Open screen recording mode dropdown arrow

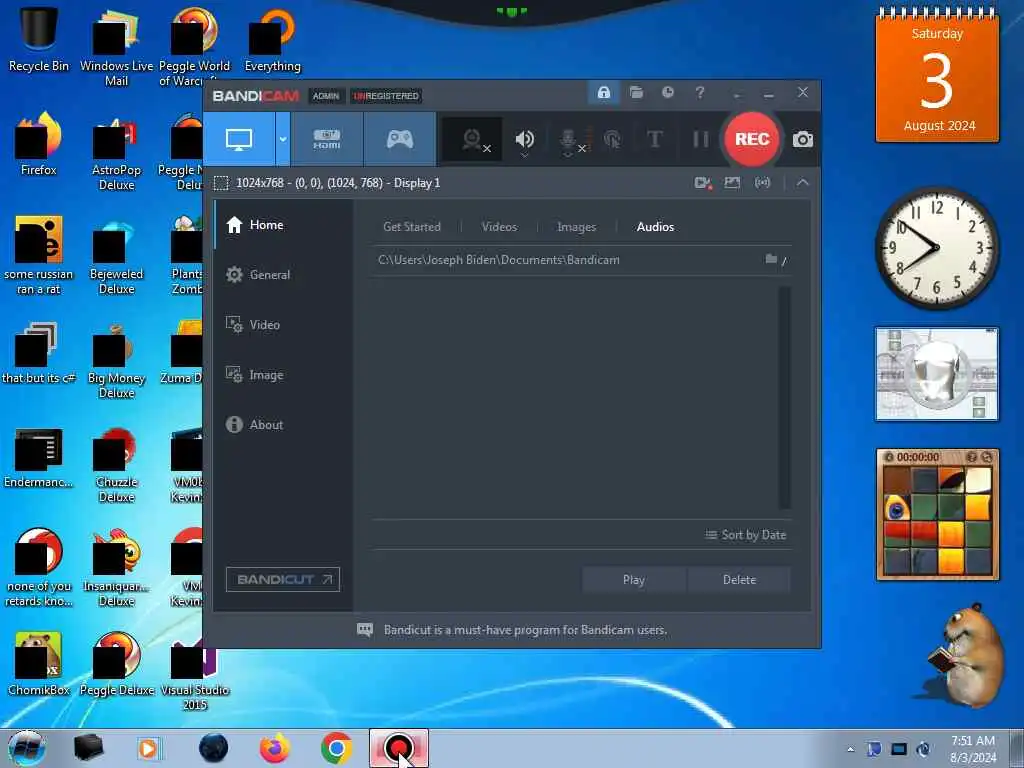coord(283,138)
